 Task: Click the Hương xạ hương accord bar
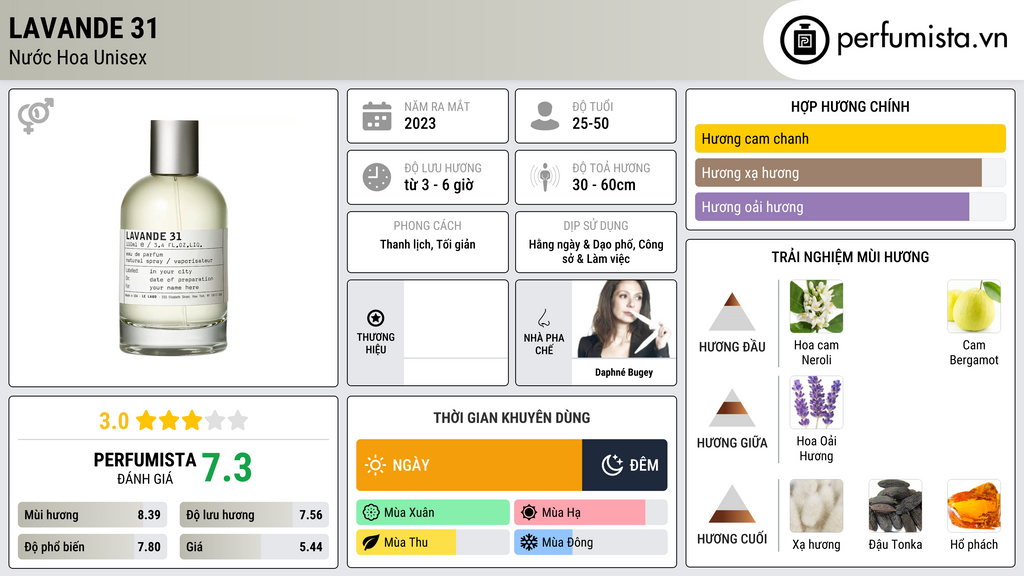tap(850, 173)
